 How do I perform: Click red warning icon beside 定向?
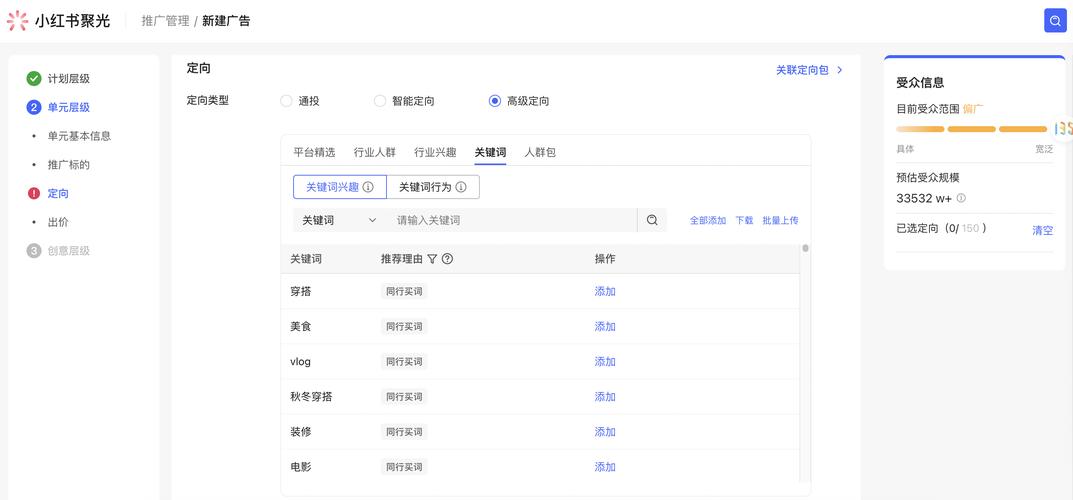click(34, 194)
